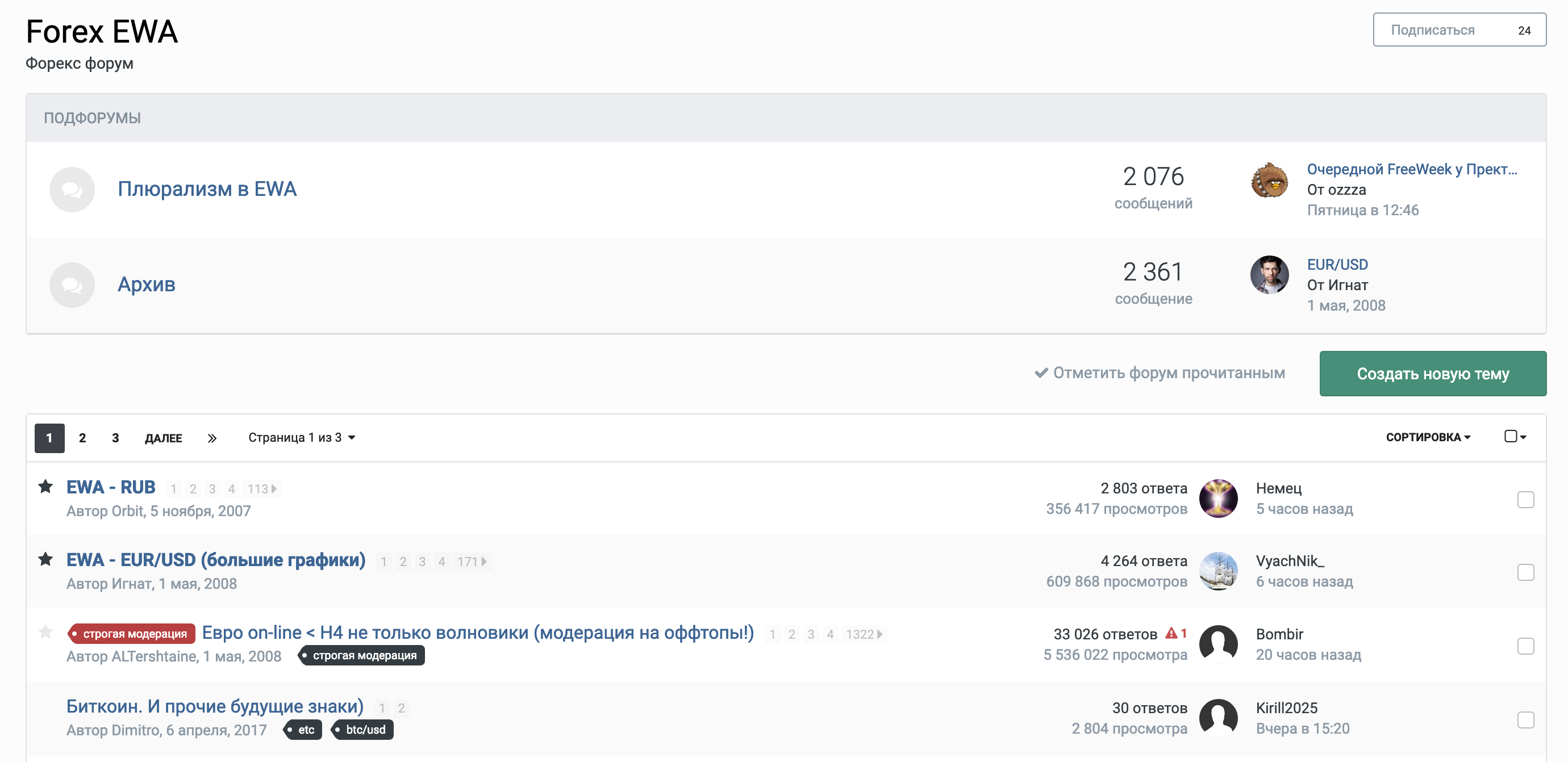Image resolution: width=1568 pixels, height=762 pixels.
Task: Open the profile of last poster Kirill2025
Action: click(1286, 709)
